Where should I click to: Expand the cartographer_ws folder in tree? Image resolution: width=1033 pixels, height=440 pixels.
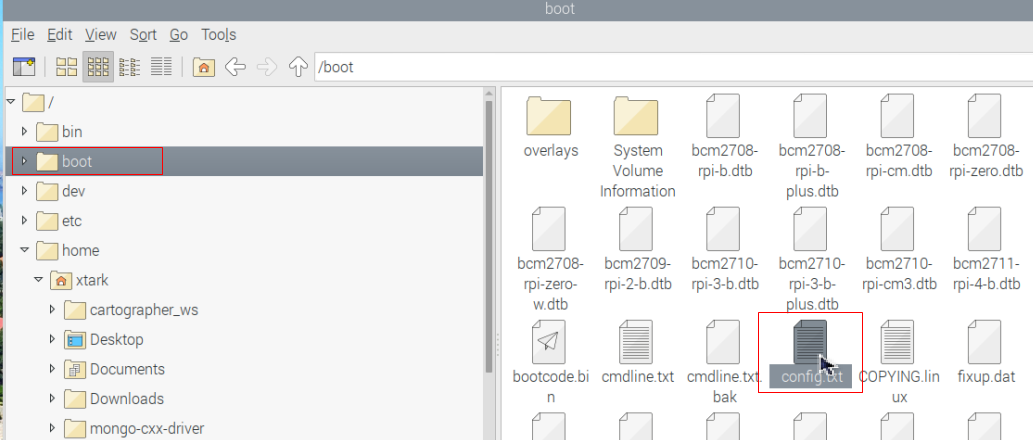click(53, 310)
